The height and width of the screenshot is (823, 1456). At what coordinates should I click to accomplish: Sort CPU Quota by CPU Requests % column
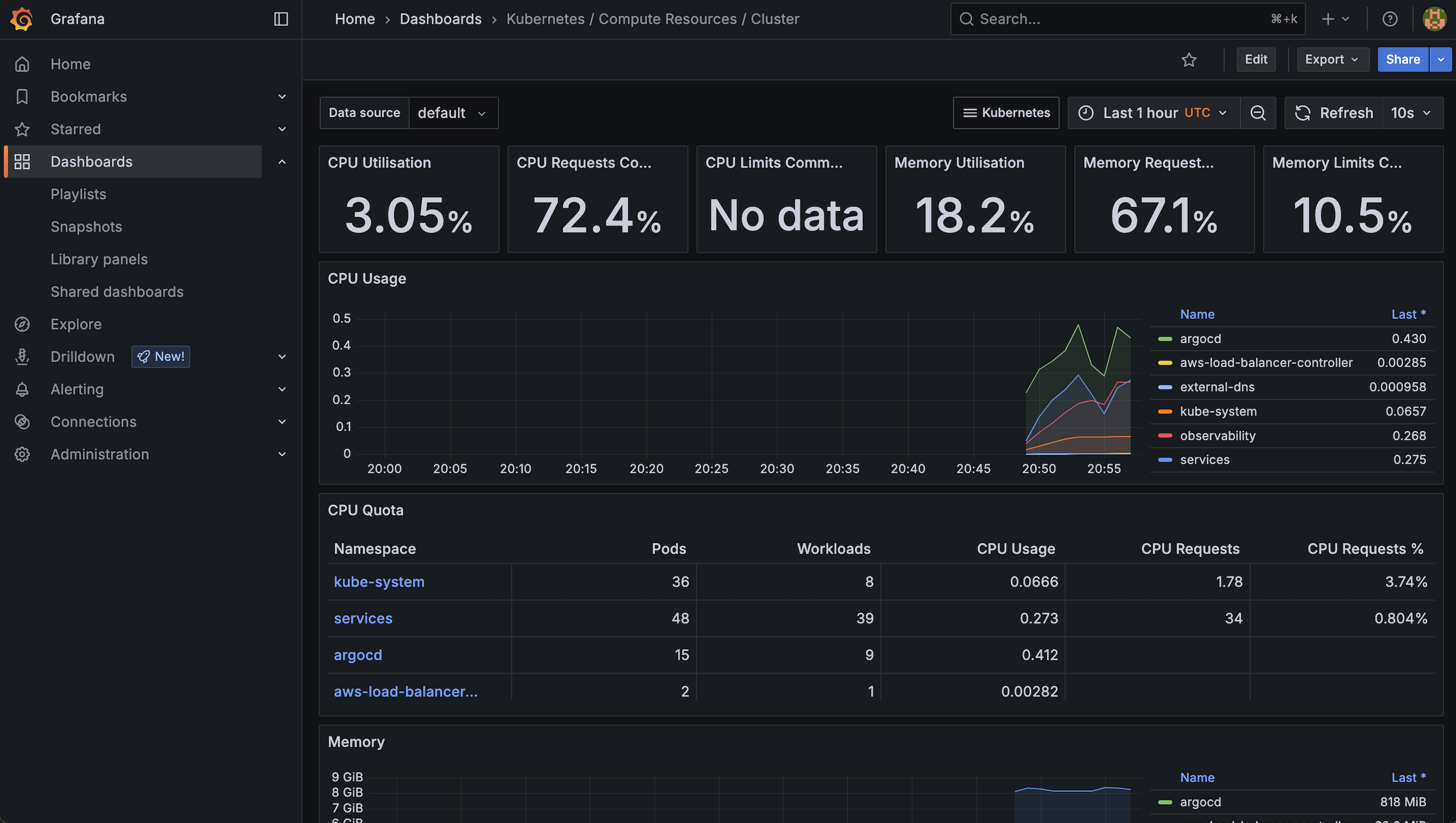coord(1365,549)
